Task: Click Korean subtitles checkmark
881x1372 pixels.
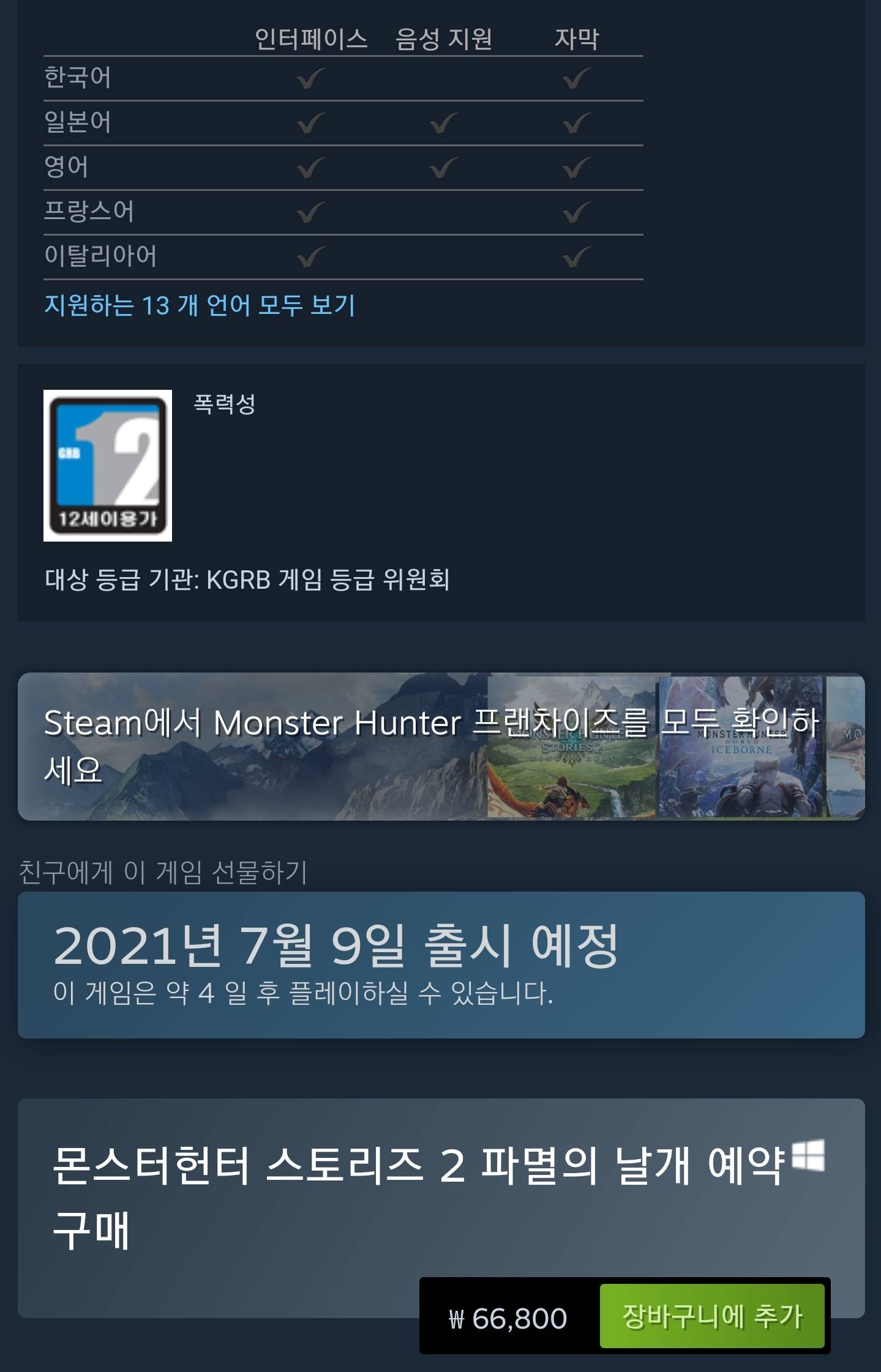Action: coord(577,78)
